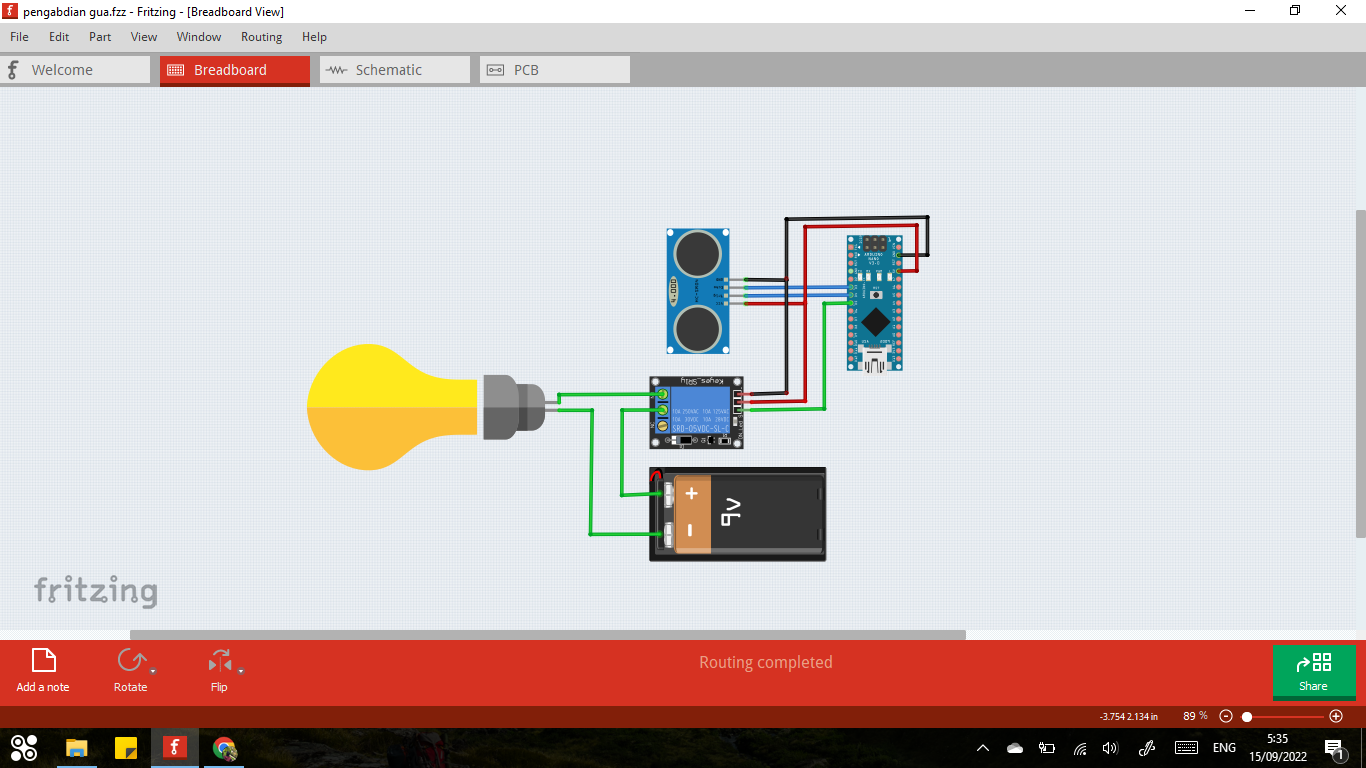Switch to the Schematic tab
1366x768 pixels.
pos(394,70)
